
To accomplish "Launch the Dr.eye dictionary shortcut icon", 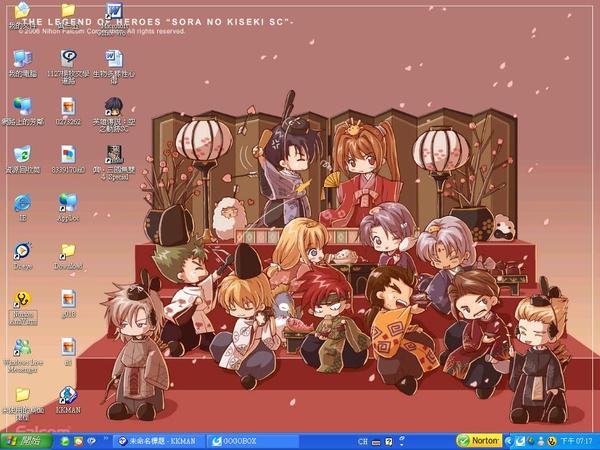I will [x=23, y=251].
